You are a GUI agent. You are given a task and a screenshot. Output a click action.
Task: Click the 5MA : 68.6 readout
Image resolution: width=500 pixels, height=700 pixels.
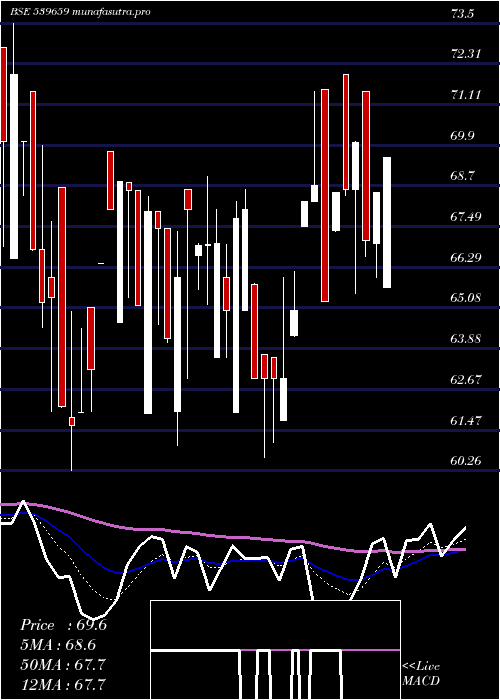58,645
